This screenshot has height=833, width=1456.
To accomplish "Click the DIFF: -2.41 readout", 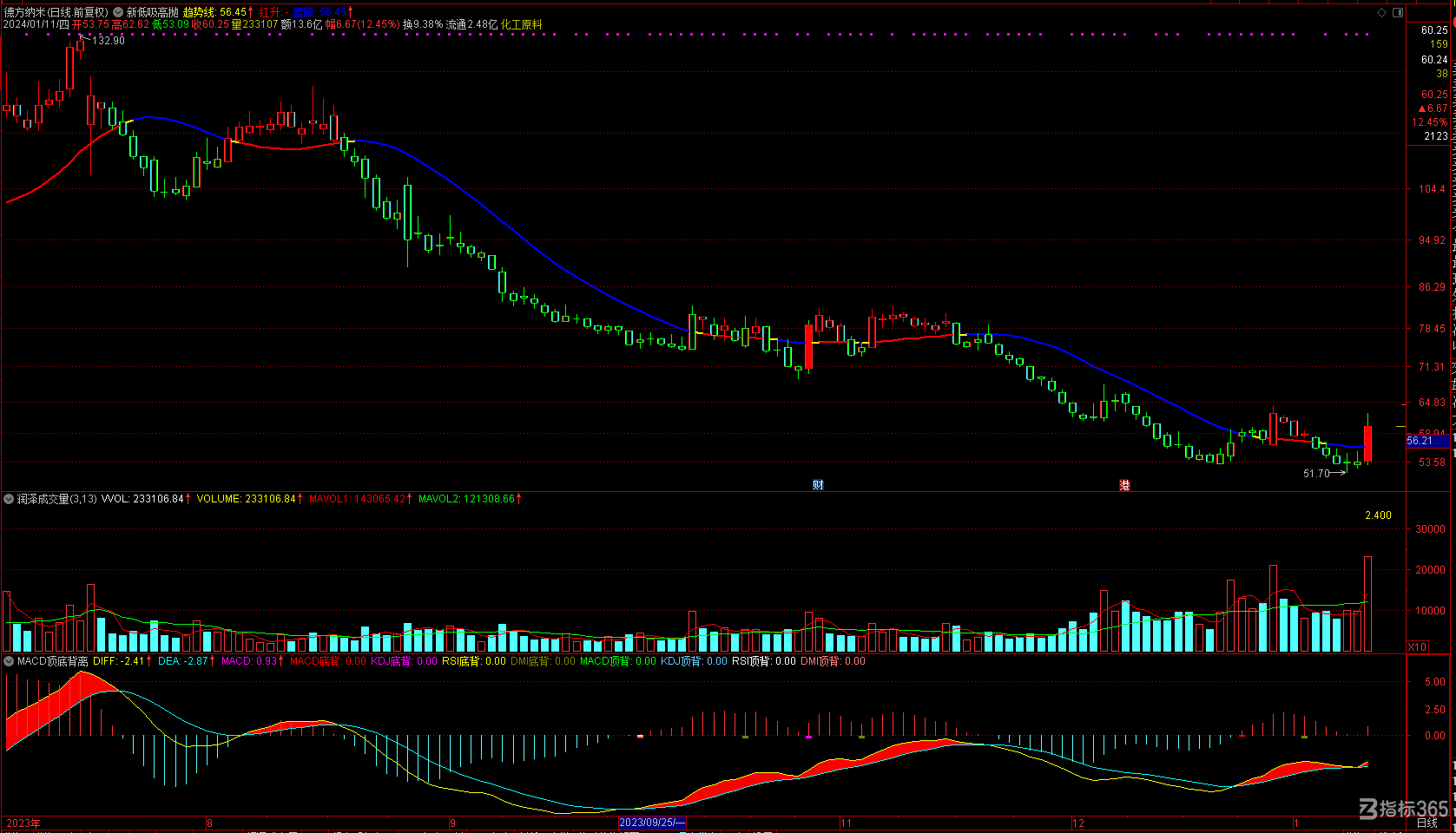I will pos(118,661).
